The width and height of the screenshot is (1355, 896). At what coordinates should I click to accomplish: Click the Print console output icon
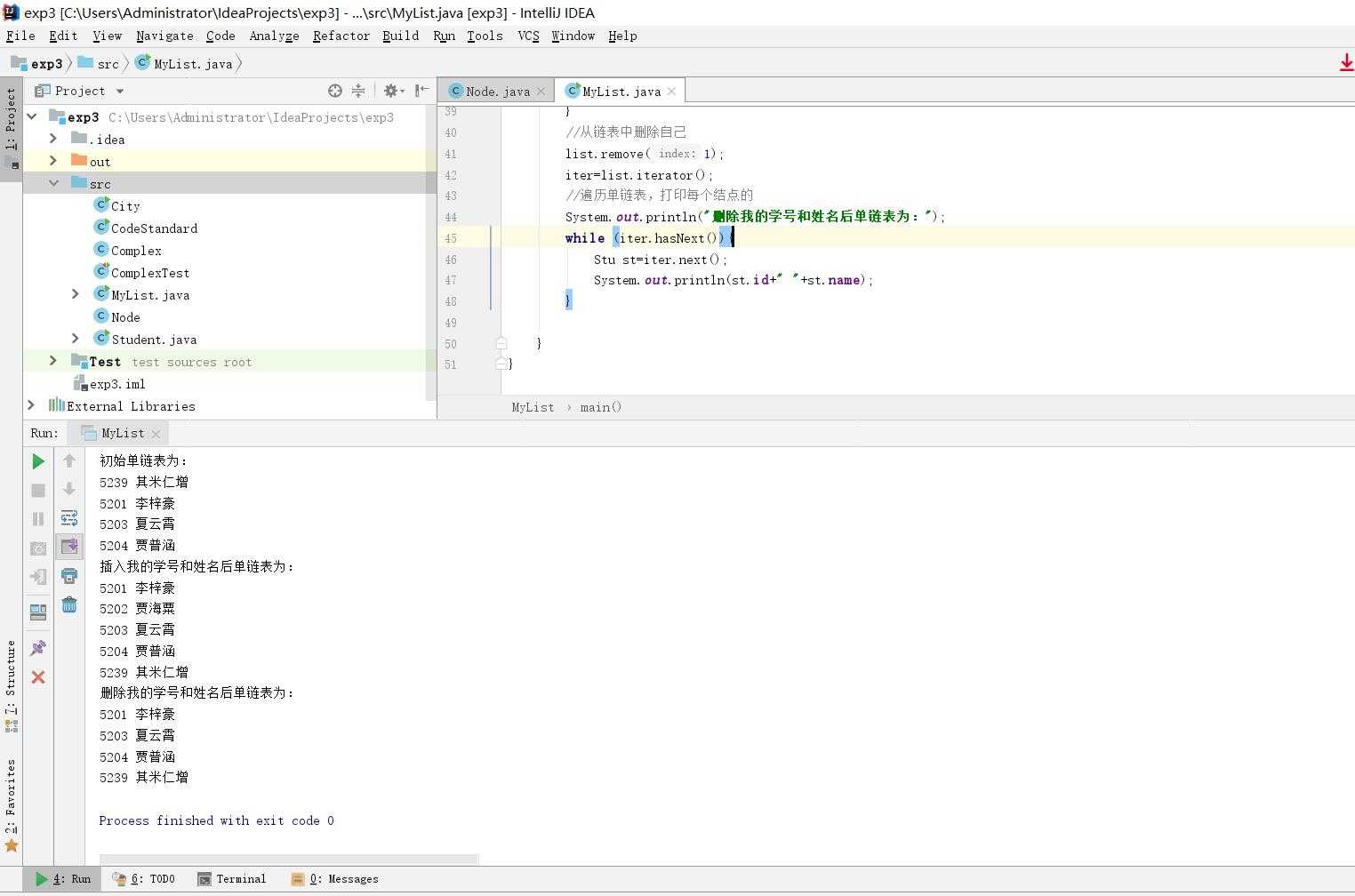tap(69, 576)
